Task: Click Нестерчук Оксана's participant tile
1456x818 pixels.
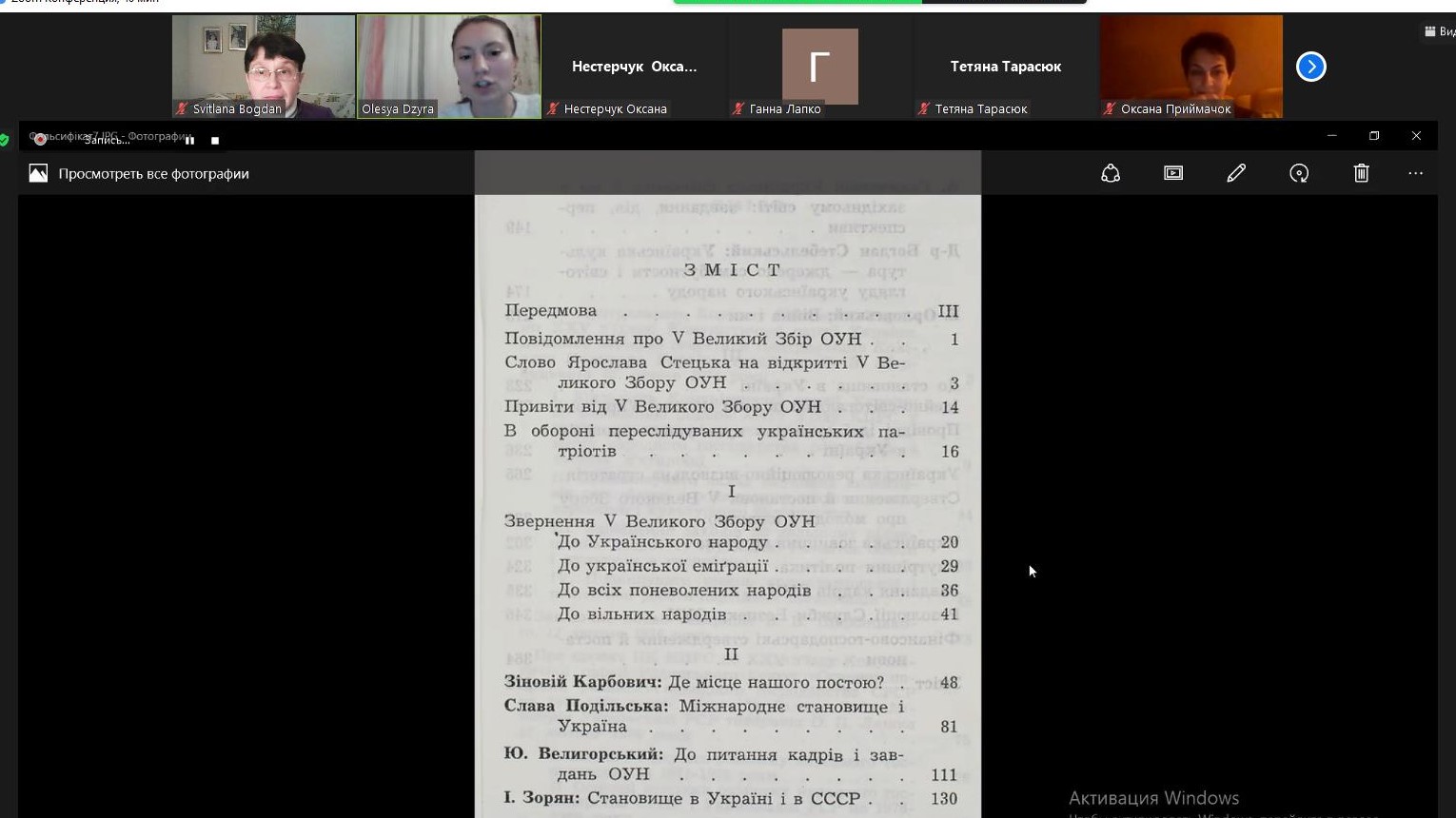Action: pos(634,67)
